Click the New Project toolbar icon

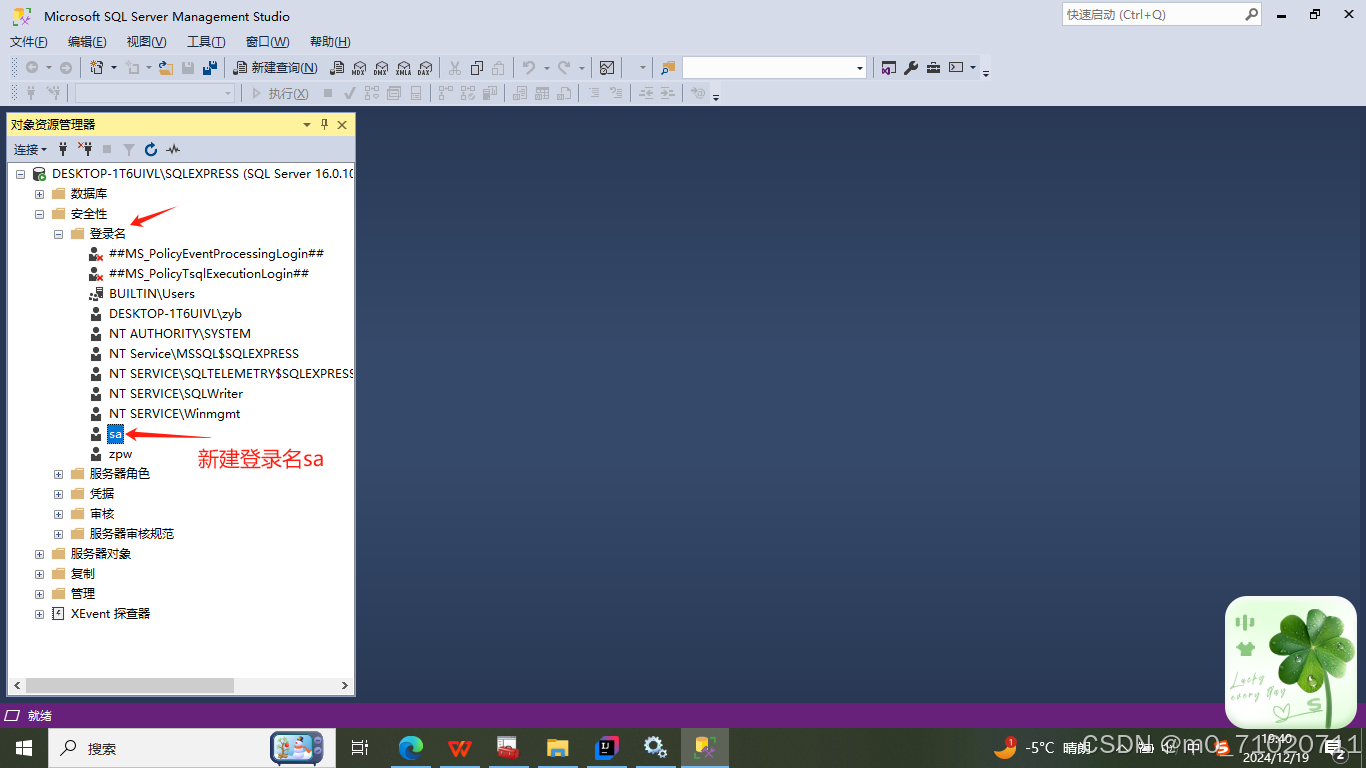[x=97, y=68]
